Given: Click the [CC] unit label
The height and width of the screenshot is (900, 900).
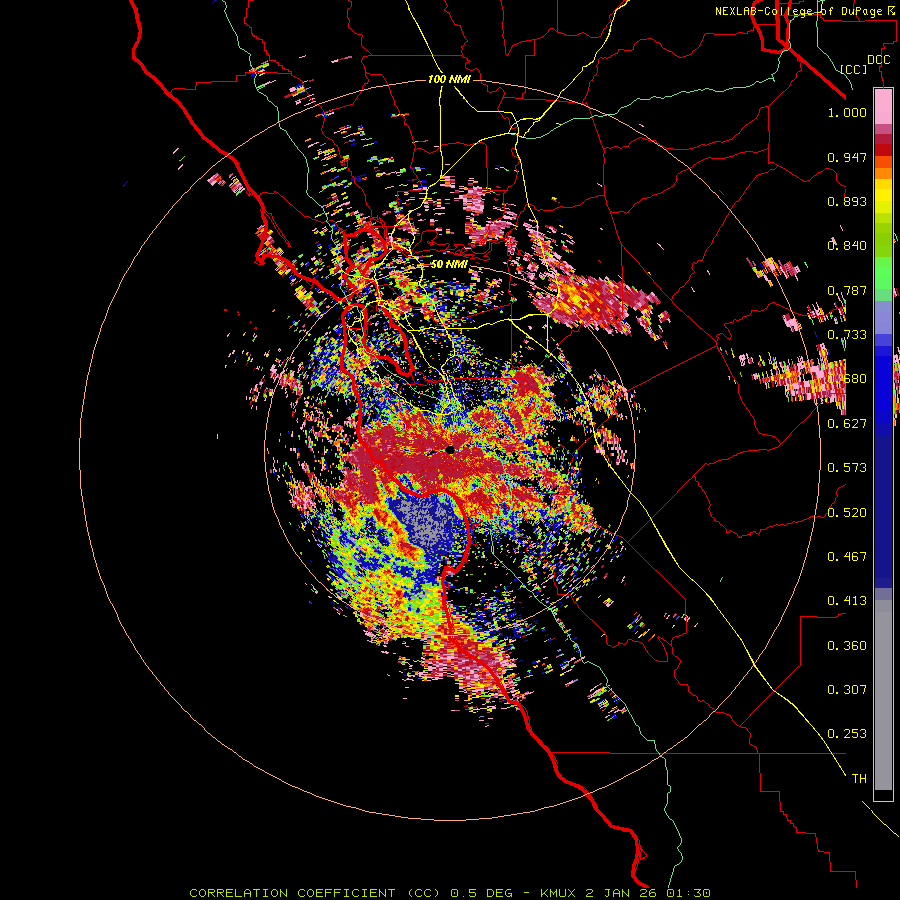Looking at the screenshot, I should tap(854, 69).
